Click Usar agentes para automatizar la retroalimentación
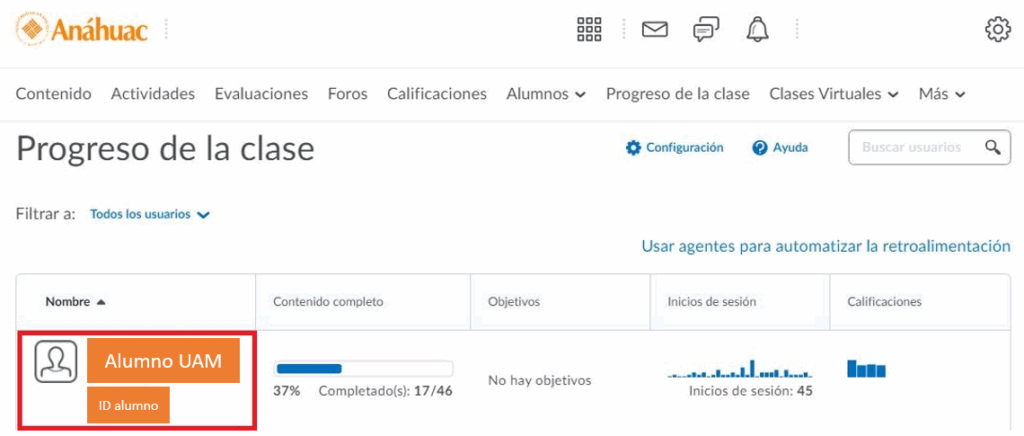This screenshot has height=436, width=1024. click(x=825, y=246)
